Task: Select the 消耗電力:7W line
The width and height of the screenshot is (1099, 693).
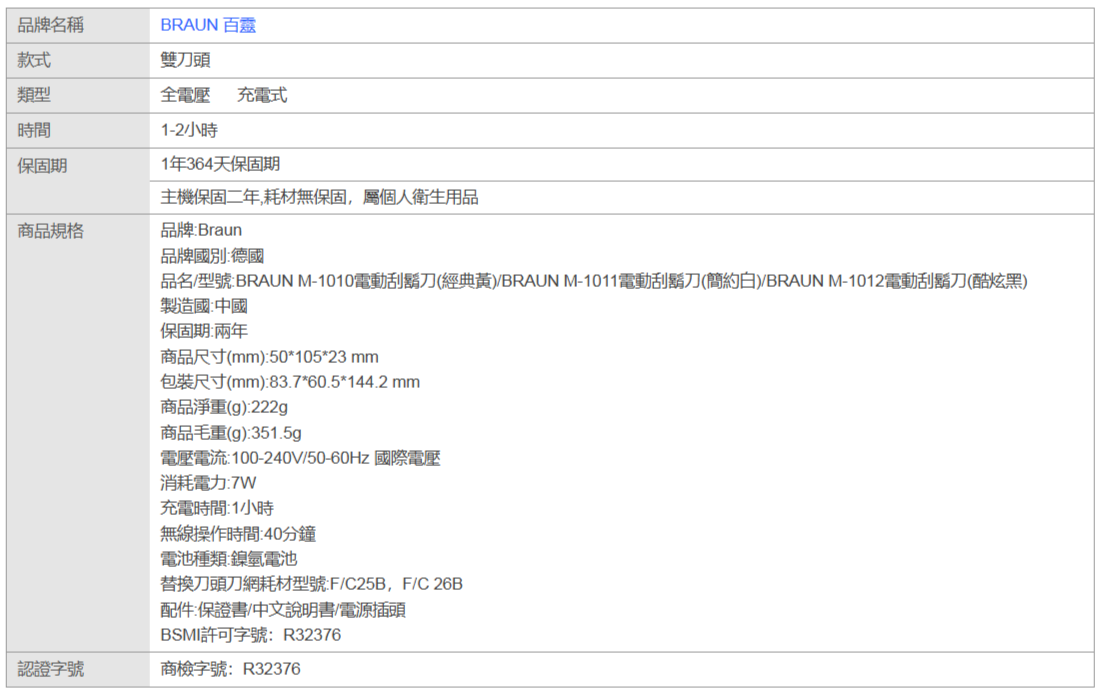Action: click(x=208, y=483)
